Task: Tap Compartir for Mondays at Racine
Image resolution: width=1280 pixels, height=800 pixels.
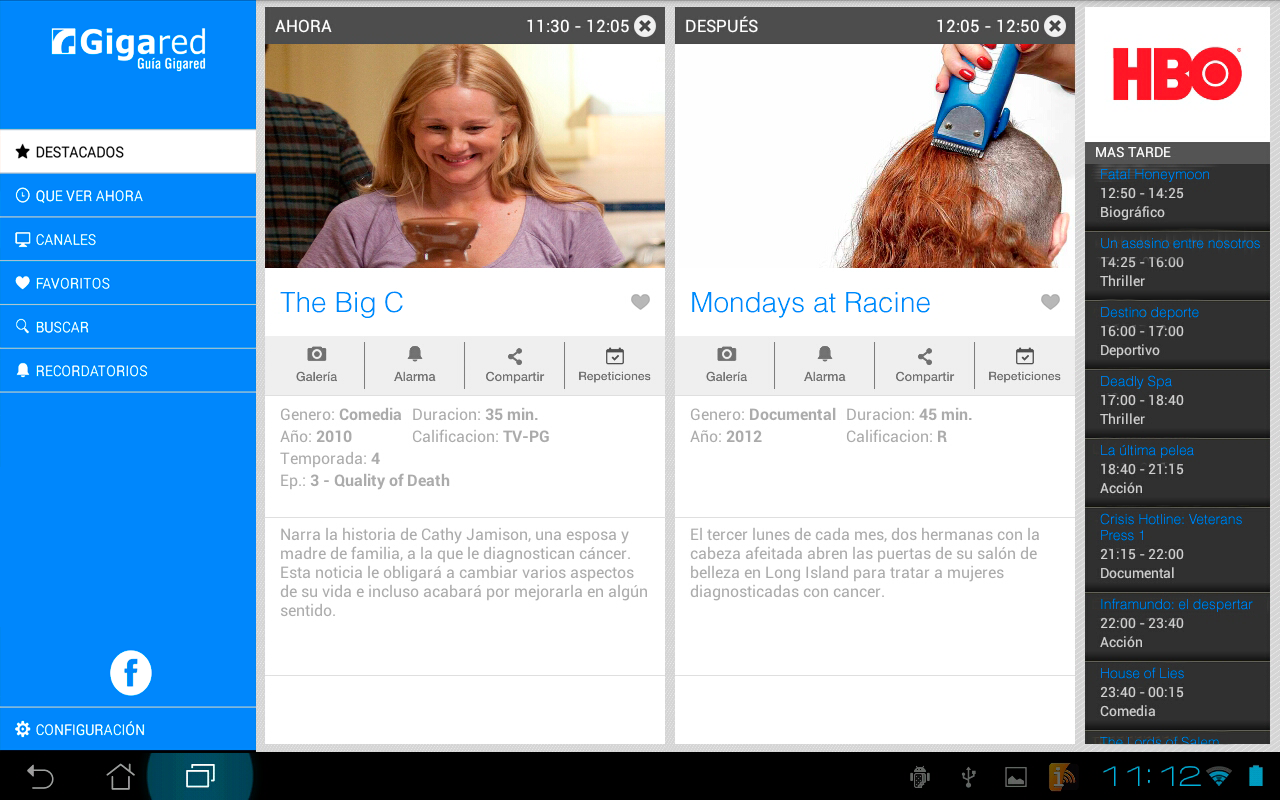Action: (x=925, y=365)
